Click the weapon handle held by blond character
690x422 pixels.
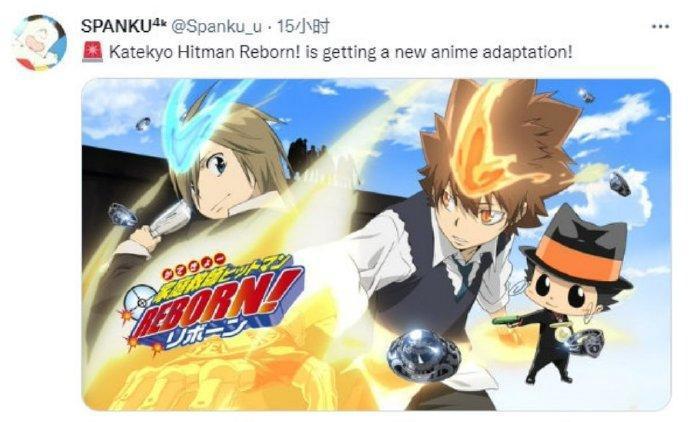(169, 219)
